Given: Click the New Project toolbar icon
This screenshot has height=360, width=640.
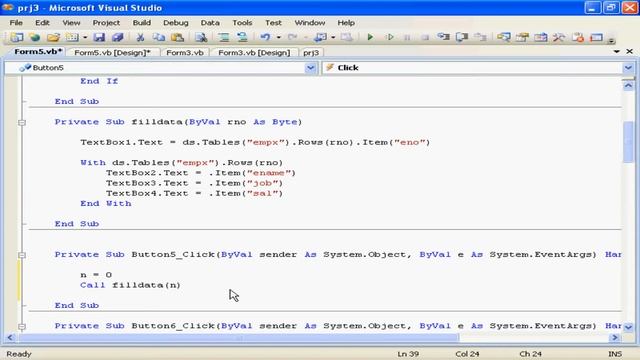Looking at the screenshot, I should pos(17,38).
